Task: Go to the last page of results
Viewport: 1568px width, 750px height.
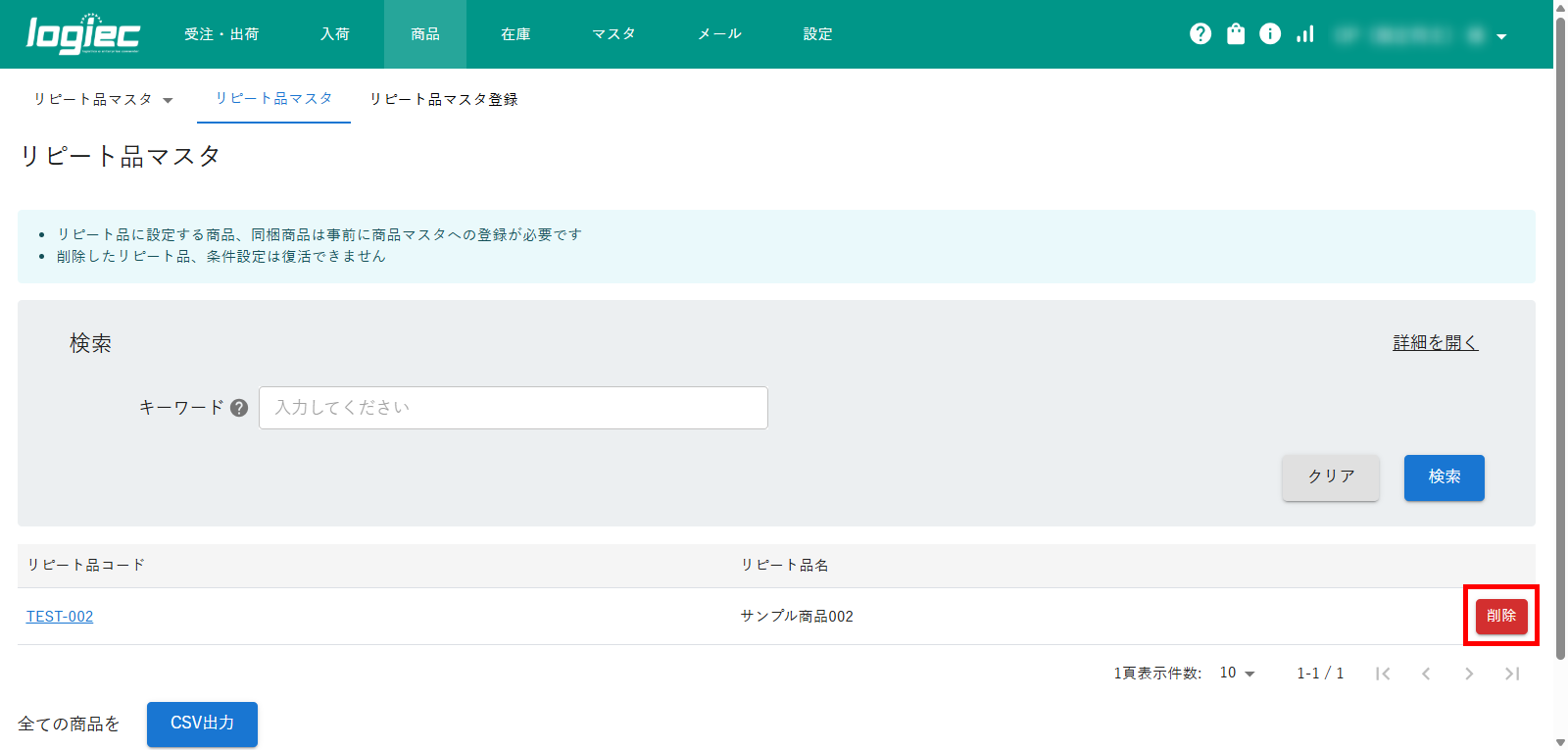Action: pos(1512,674)
